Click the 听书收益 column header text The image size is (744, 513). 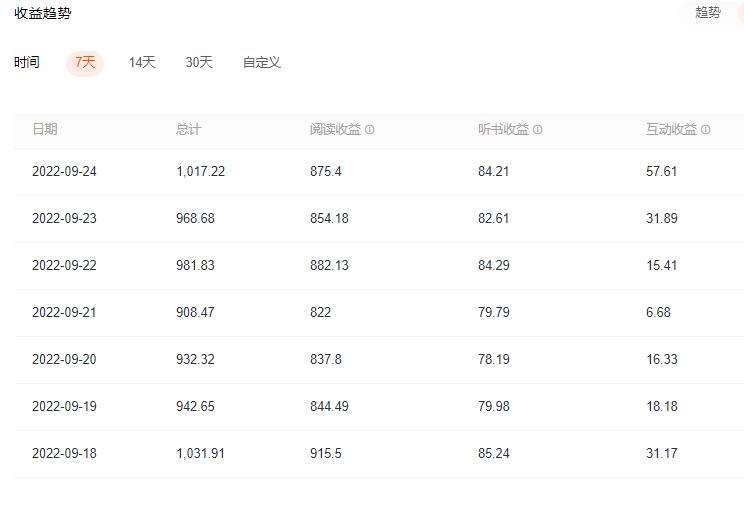[503, 130]
